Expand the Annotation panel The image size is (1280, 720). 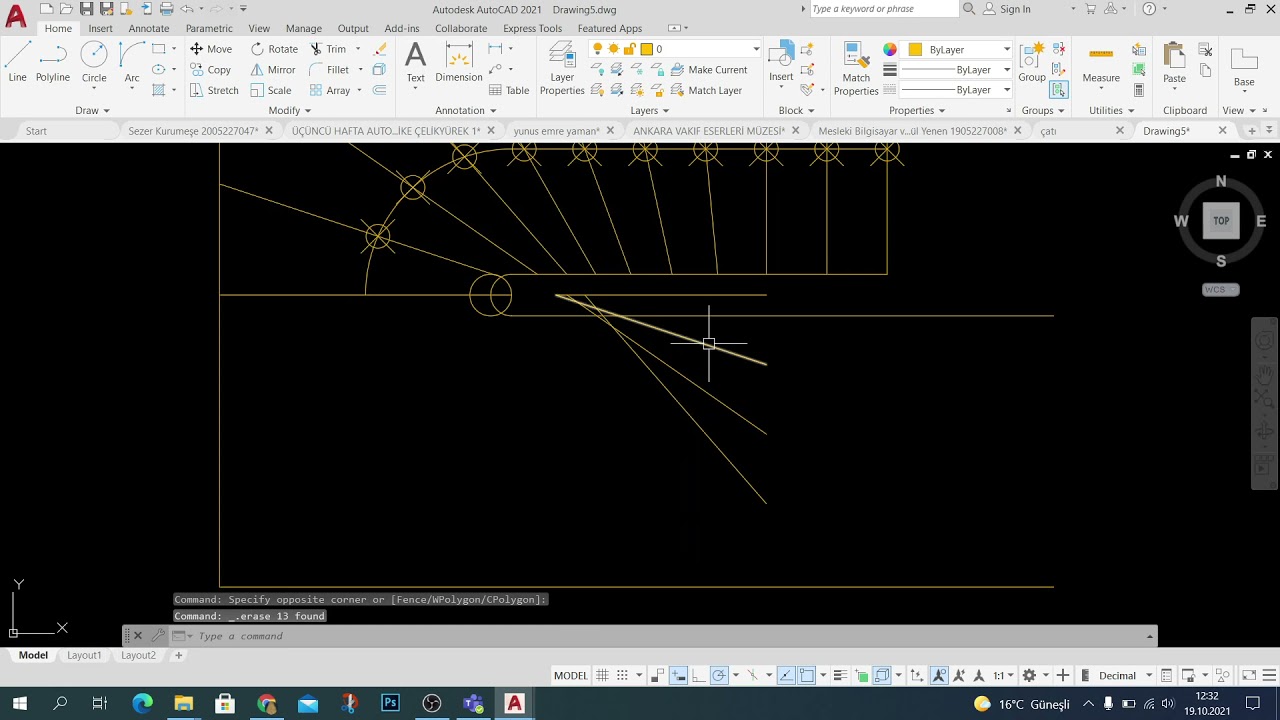point(466,110)
